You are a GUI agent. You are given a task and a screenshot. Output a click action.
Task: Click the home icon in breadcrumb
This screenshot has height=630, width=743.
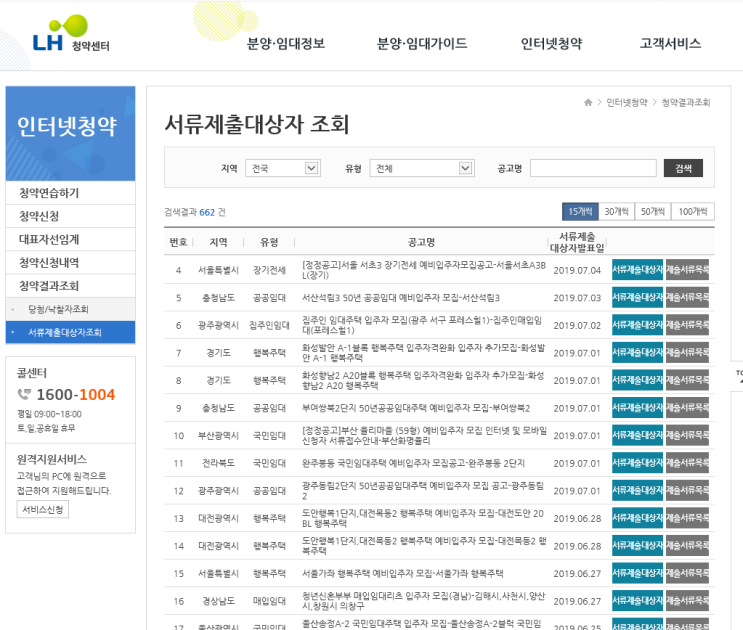588,102
